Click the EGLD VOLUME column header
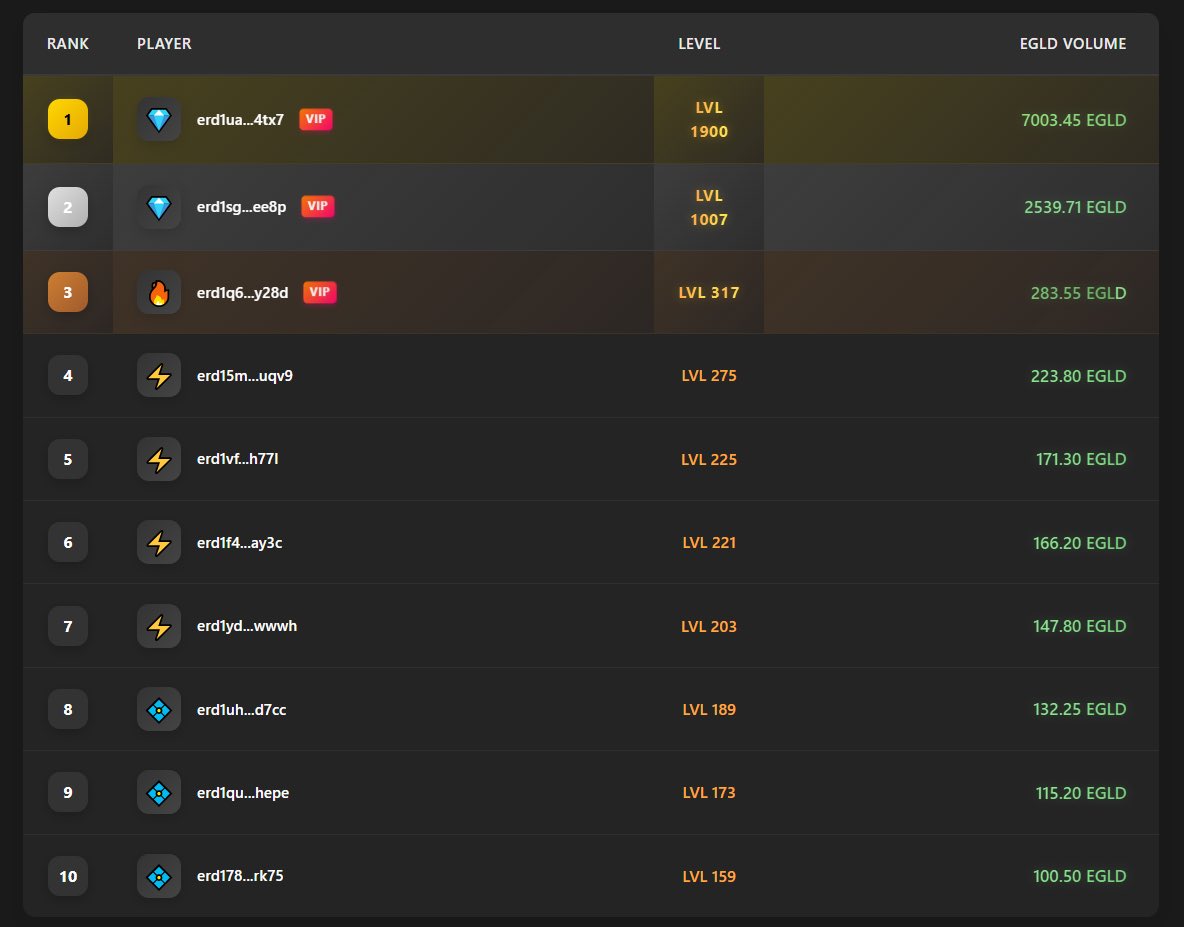The height and width of the screenshot is (927, 1184). pos(1072,44)
